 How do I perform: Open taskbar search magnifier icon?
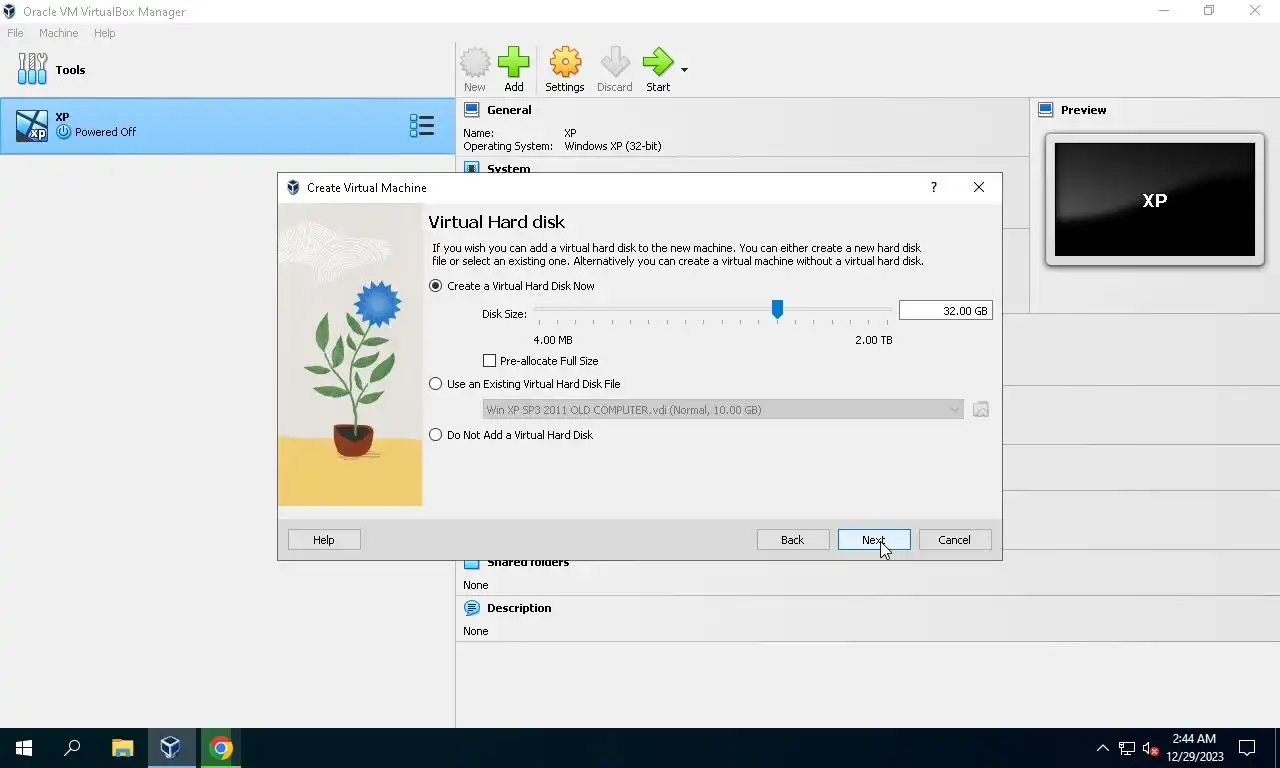(x=72, y=748)
